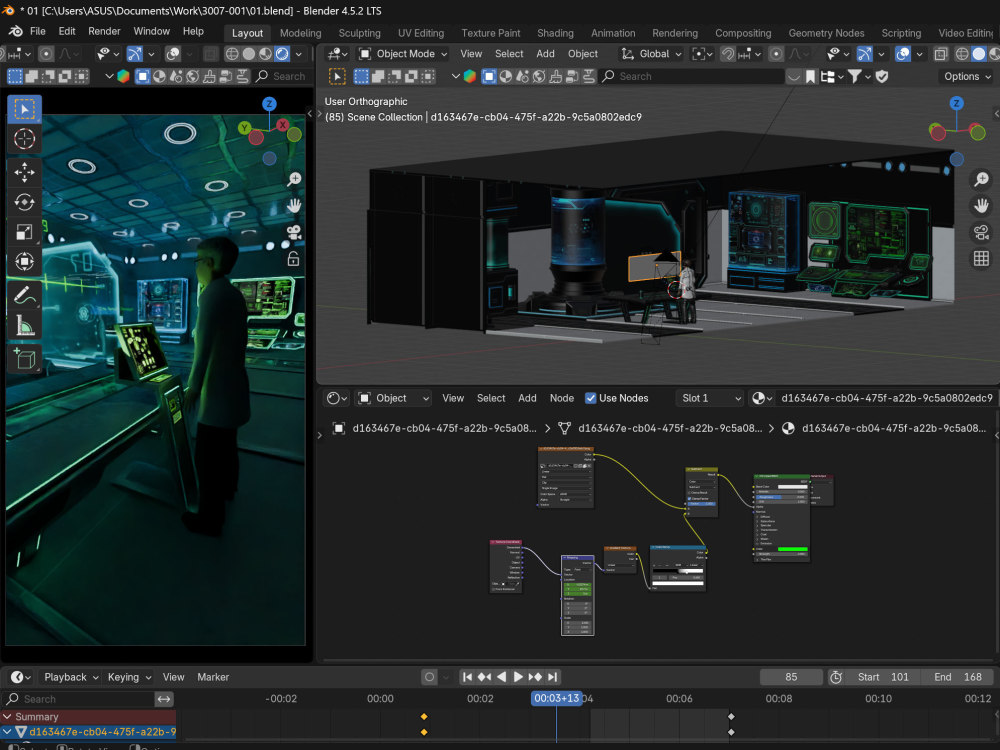Choose the Move tool in left toolbar

pos(24,172)
